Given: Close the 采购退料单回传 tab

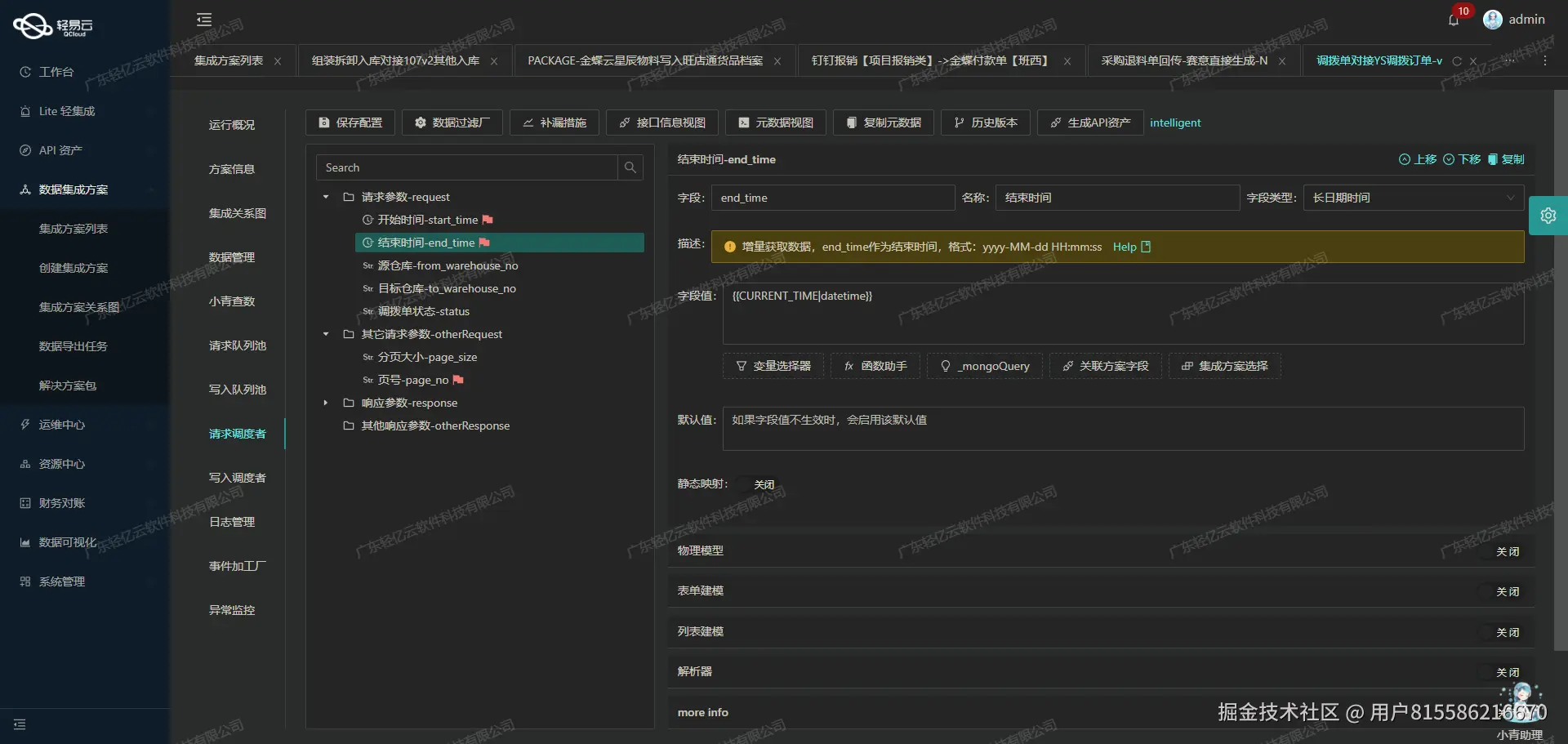Looking at the screenshot, I should tap(1282, 61).
